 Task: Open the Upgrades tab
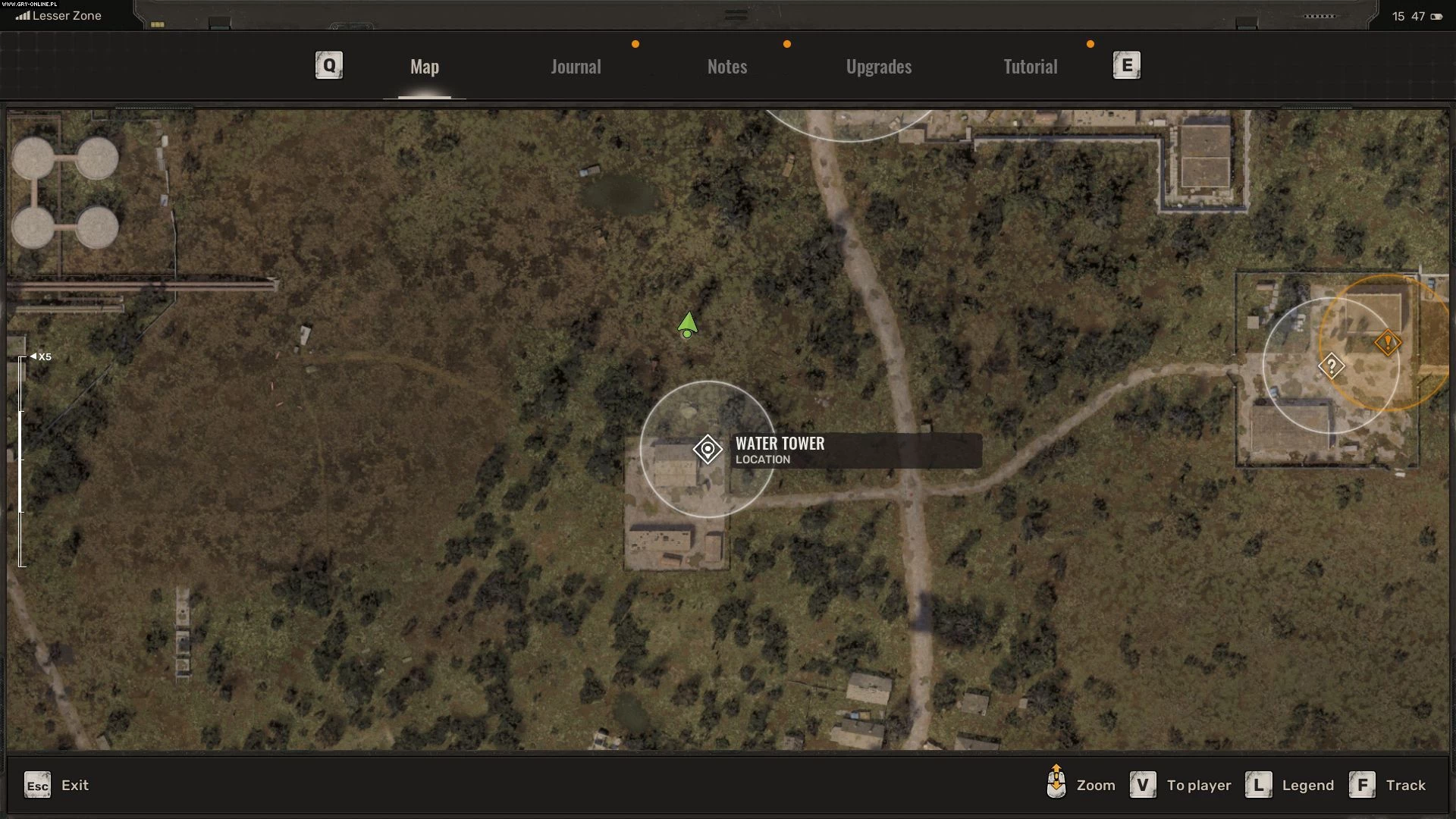pyautogui.click(x=879, y=67)
